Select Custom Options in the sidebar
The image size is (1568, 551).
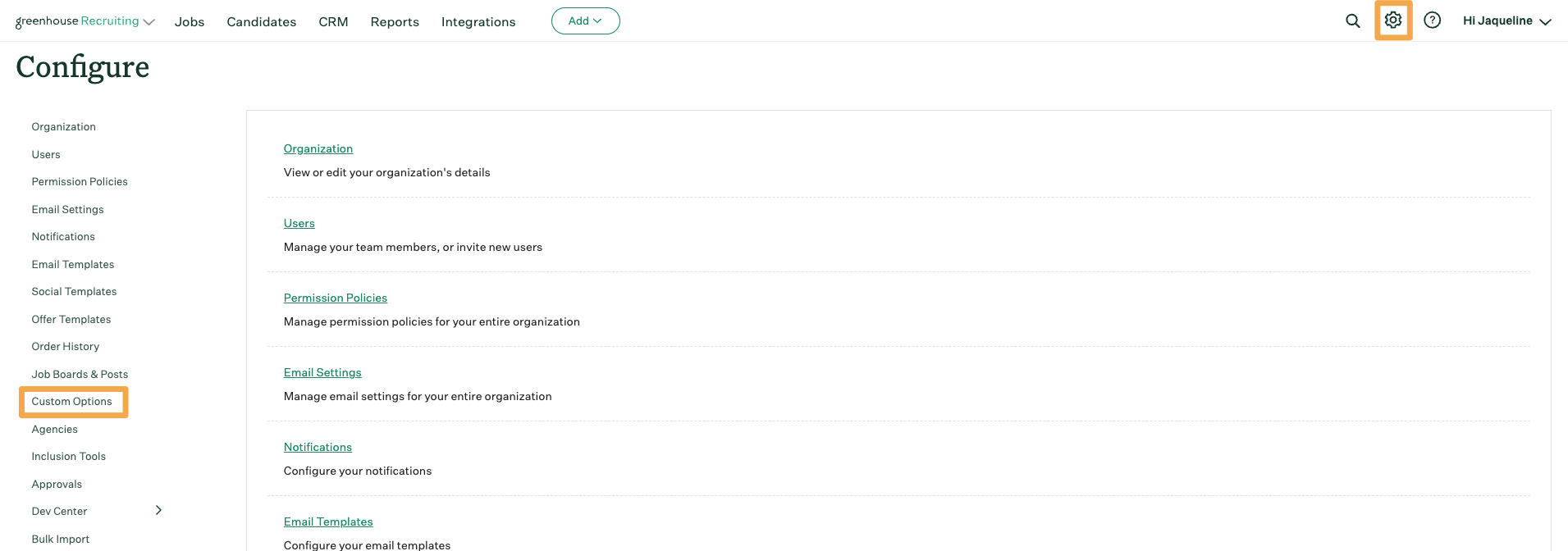click(x=72, y=402)
